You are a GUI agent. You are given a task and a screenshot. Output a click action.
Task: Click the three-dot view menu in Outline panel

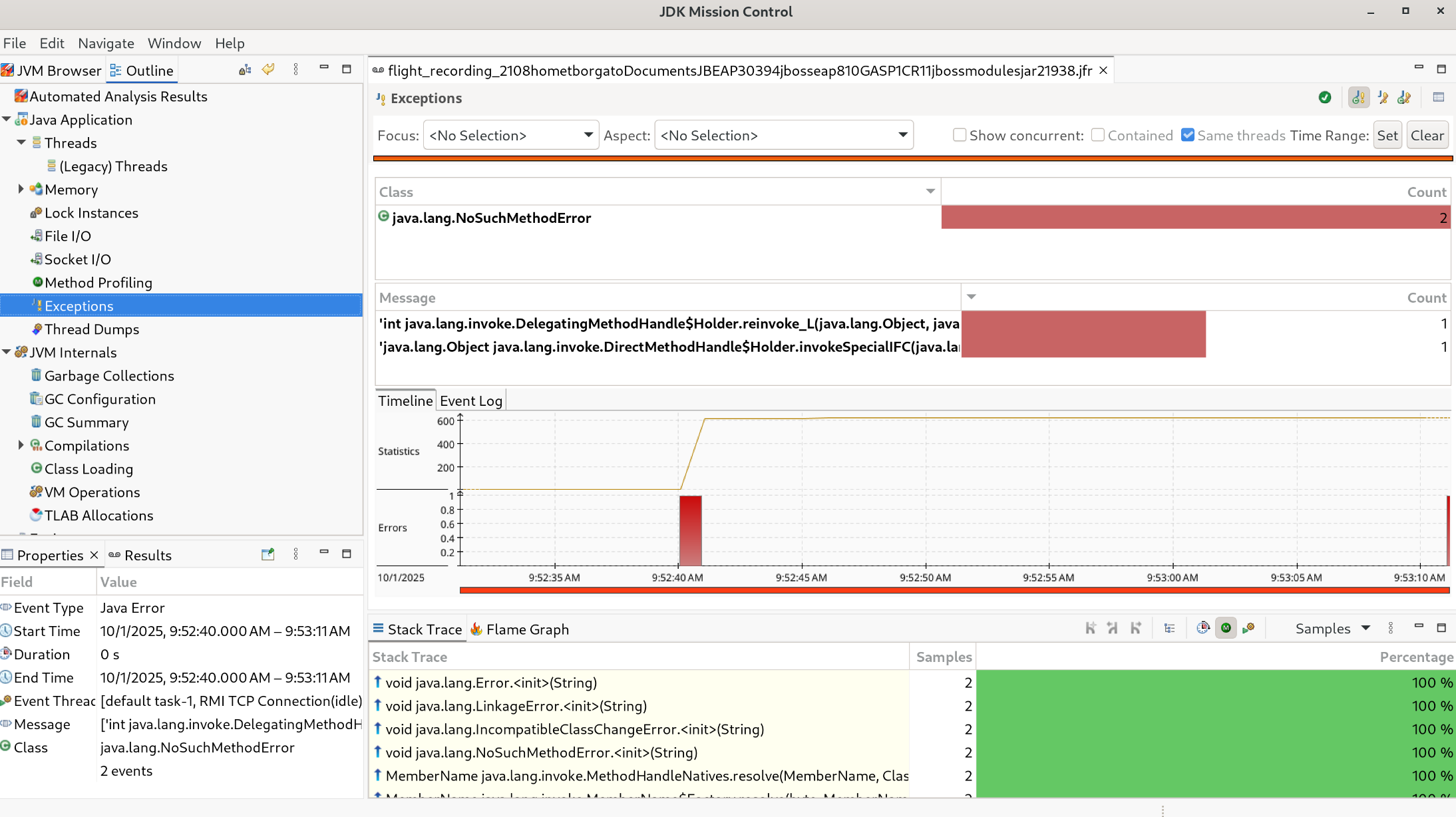point(296,69)
